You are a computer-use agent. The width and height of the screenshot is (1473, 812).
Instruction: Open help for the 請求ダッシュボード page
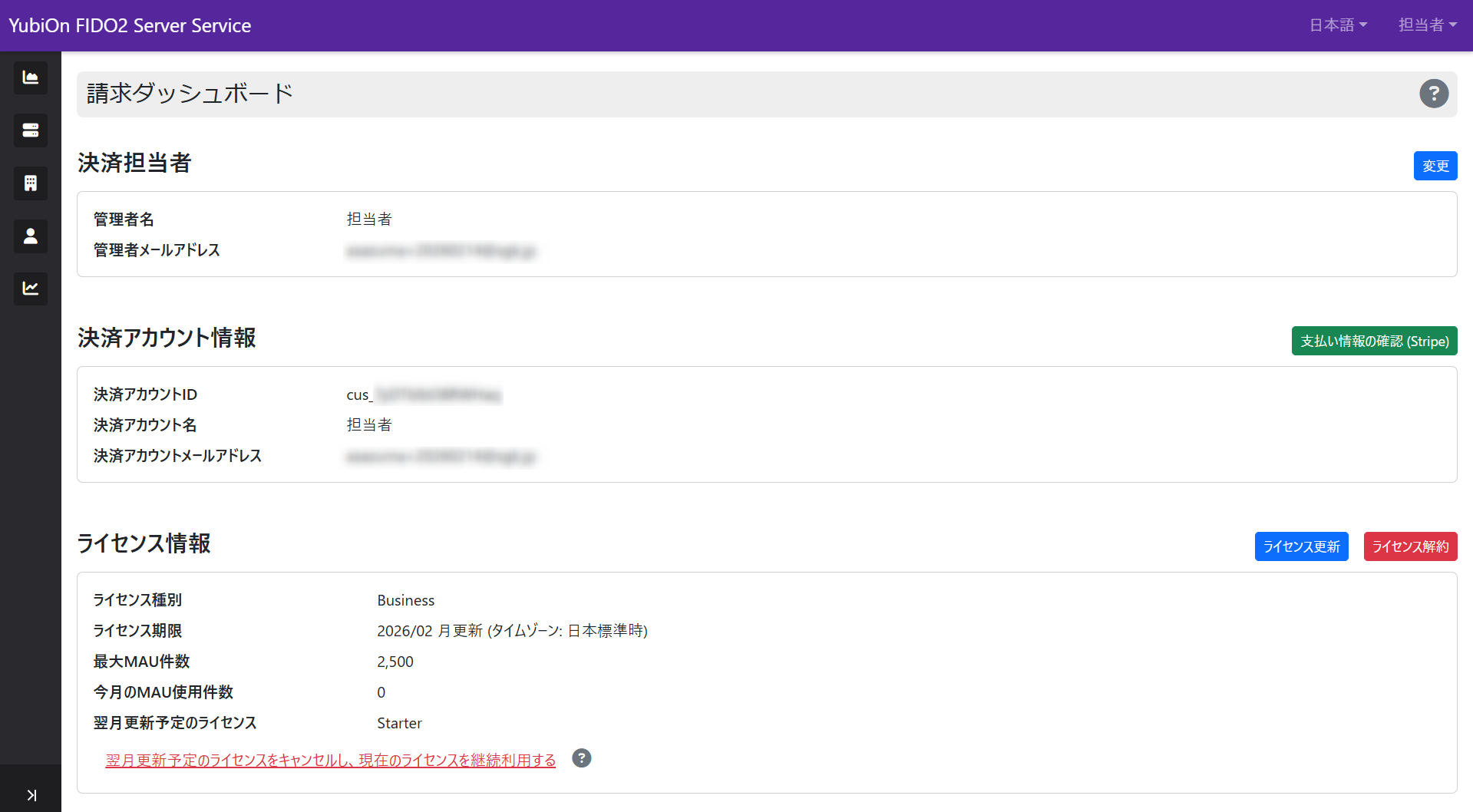(1434, 94)
